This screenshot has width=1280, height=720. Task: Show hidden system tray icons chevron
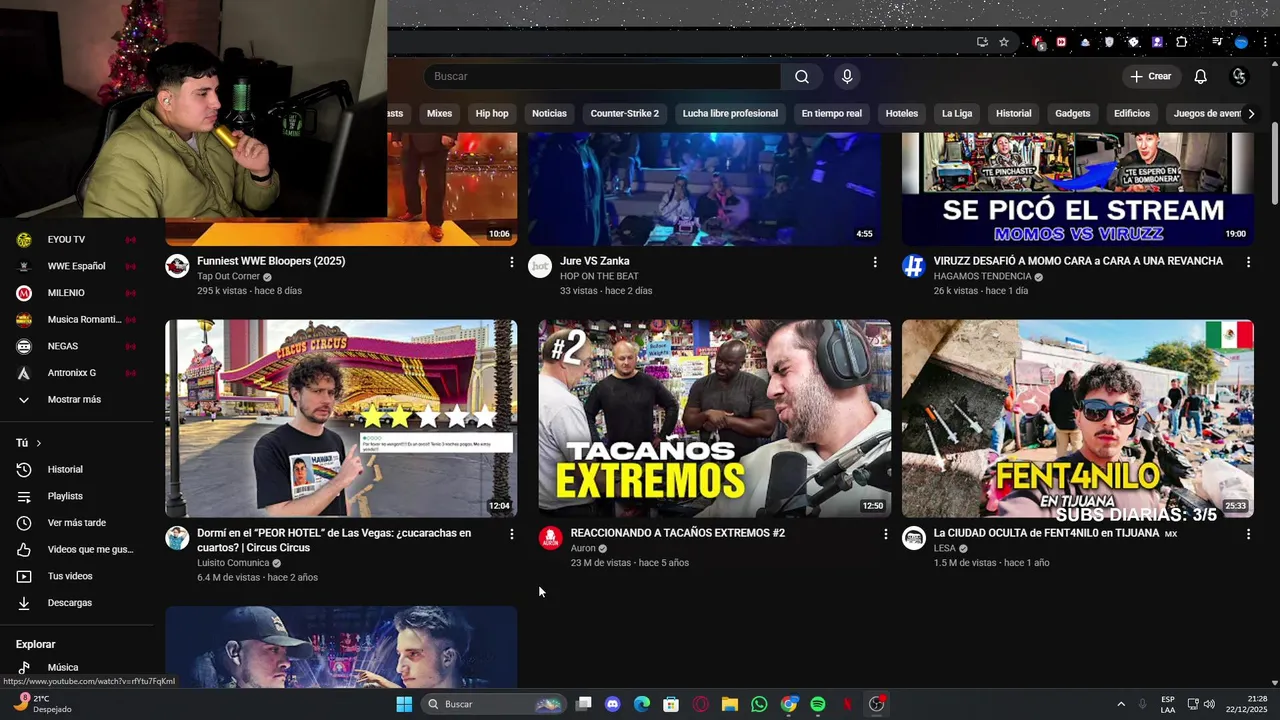(1121, 704)
